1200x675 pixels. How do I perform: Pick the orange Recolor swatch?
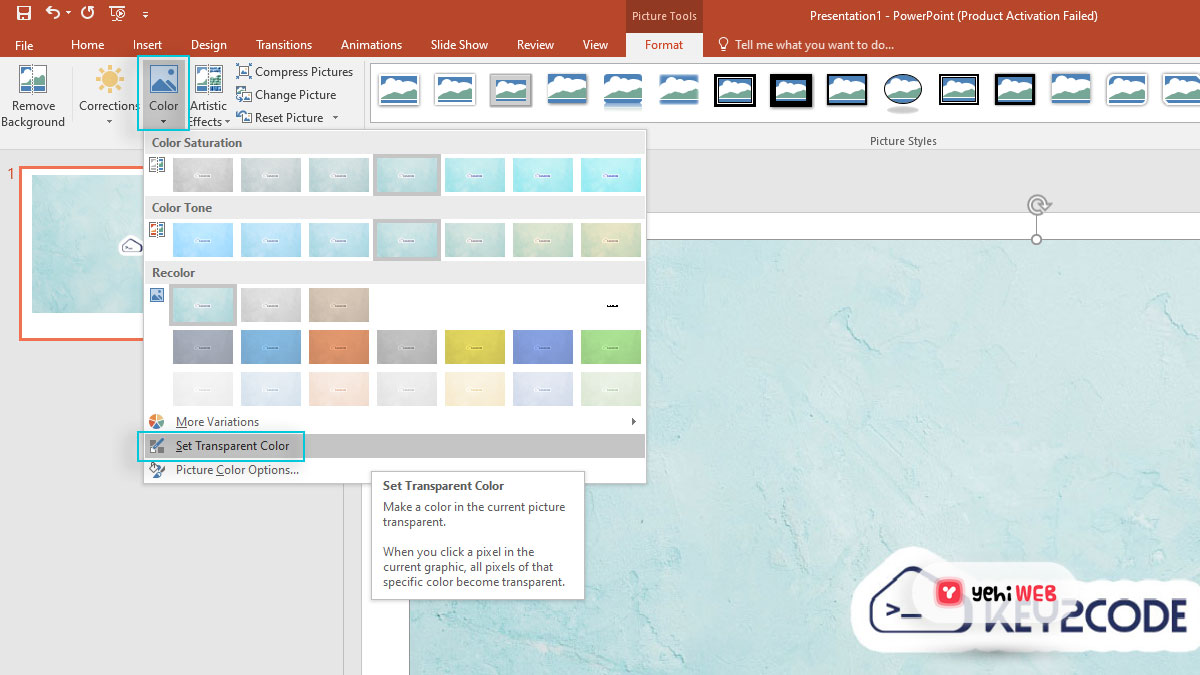(x=338, y=346)
